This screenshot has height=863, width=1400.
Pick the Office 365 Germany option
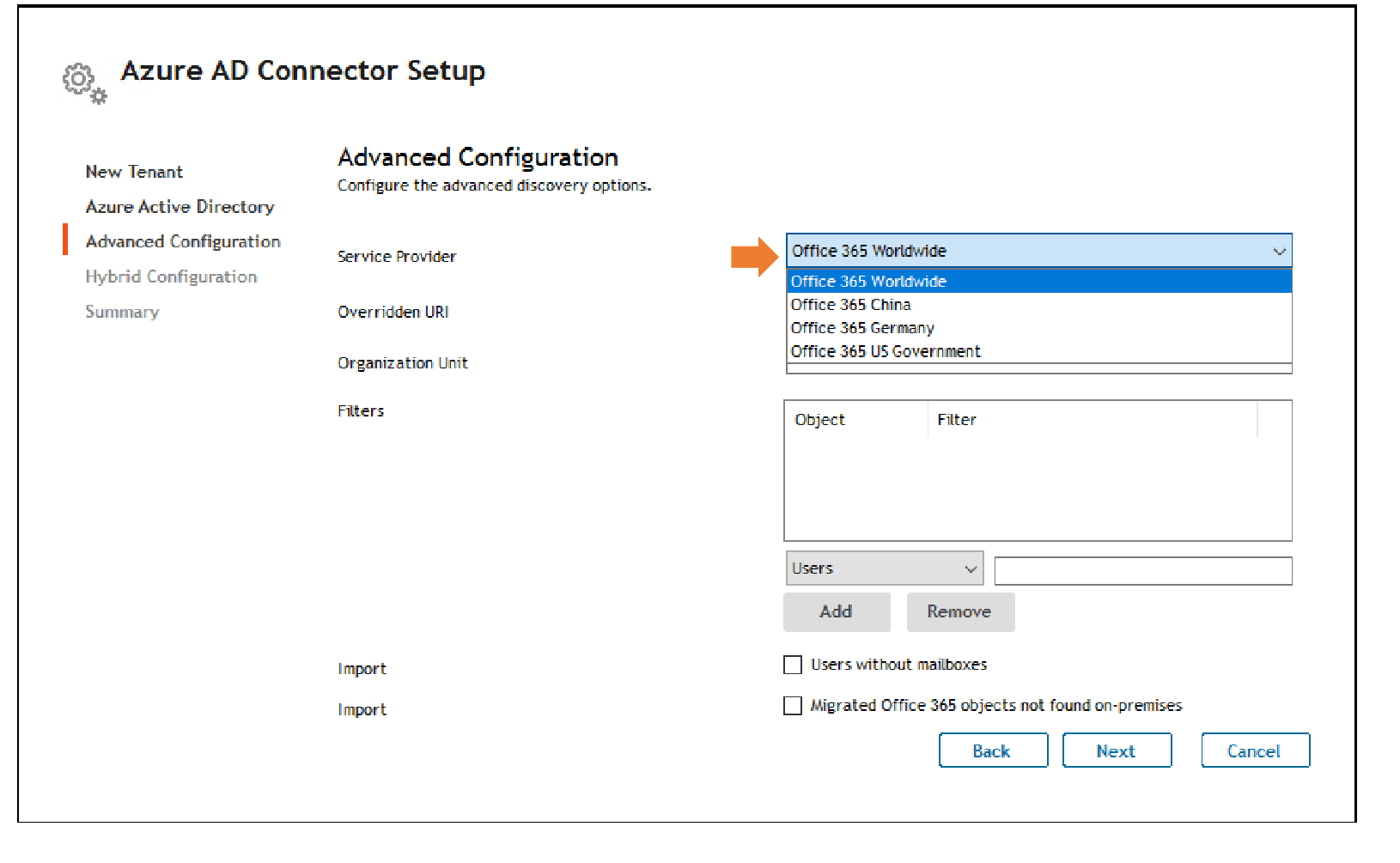point(1039,328)
